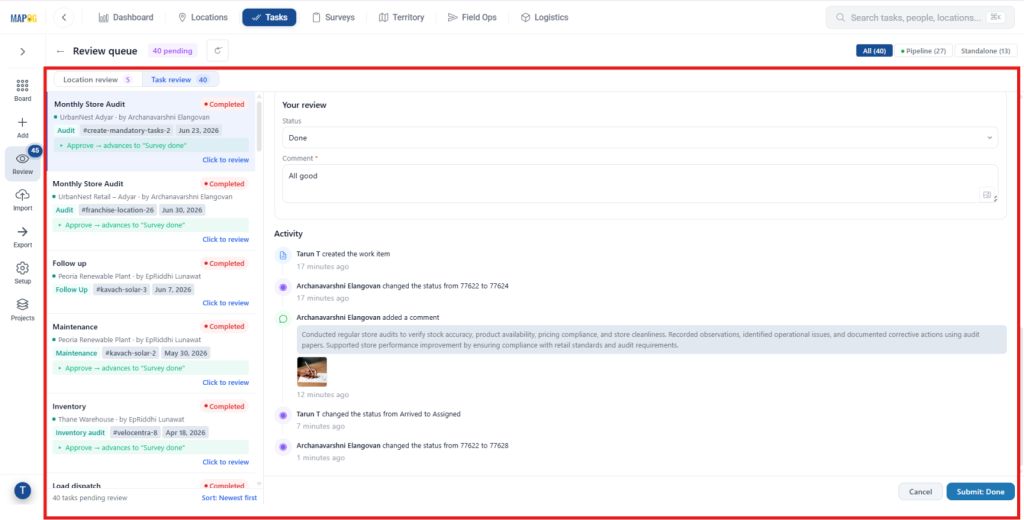This screenshot has width=1024, height=520.
Task: Select the All (40) filter
Action: (x=874, y=51)
